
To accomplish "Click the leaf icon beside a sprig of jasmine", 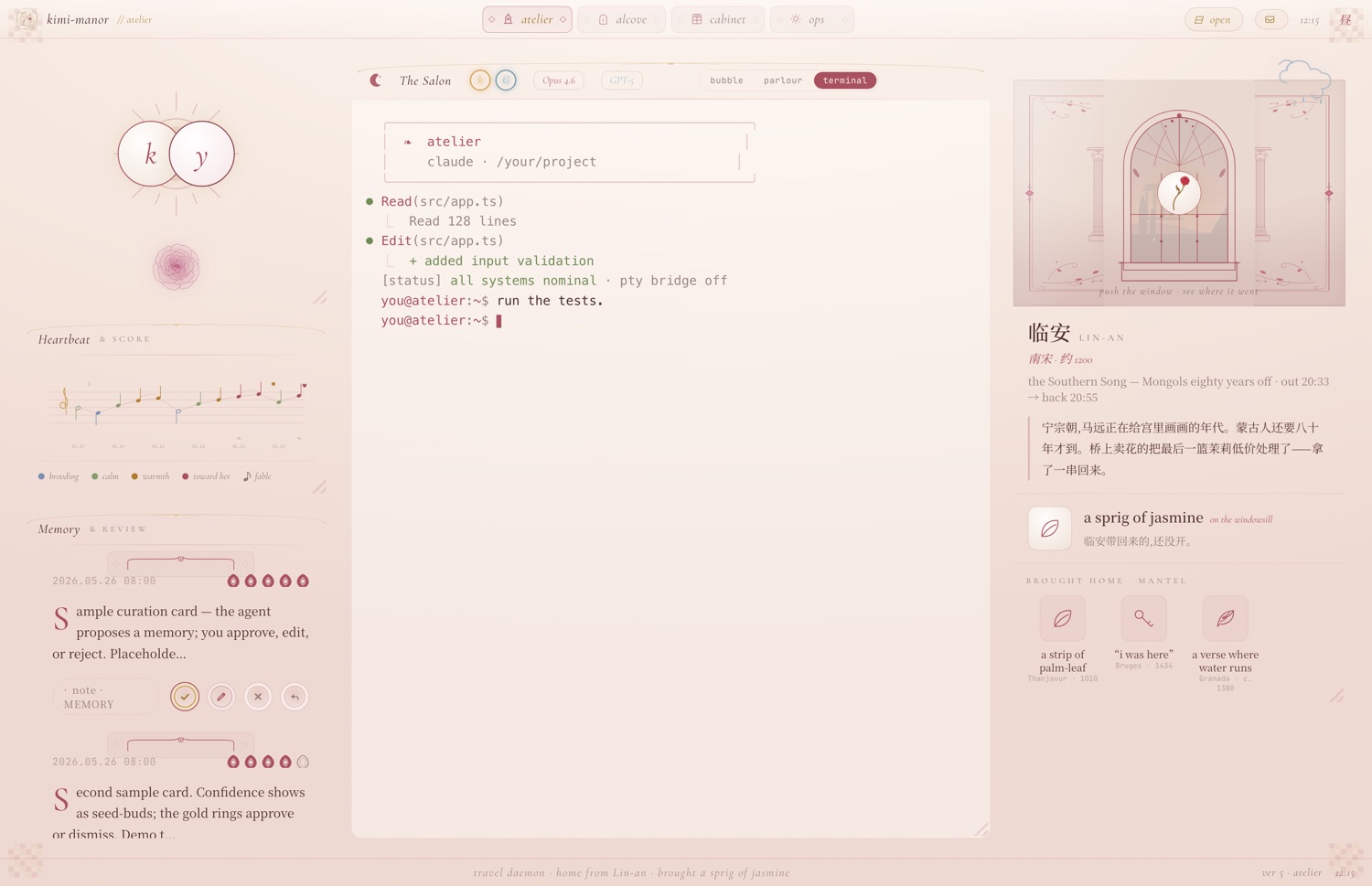I will tap(1050, 528).
